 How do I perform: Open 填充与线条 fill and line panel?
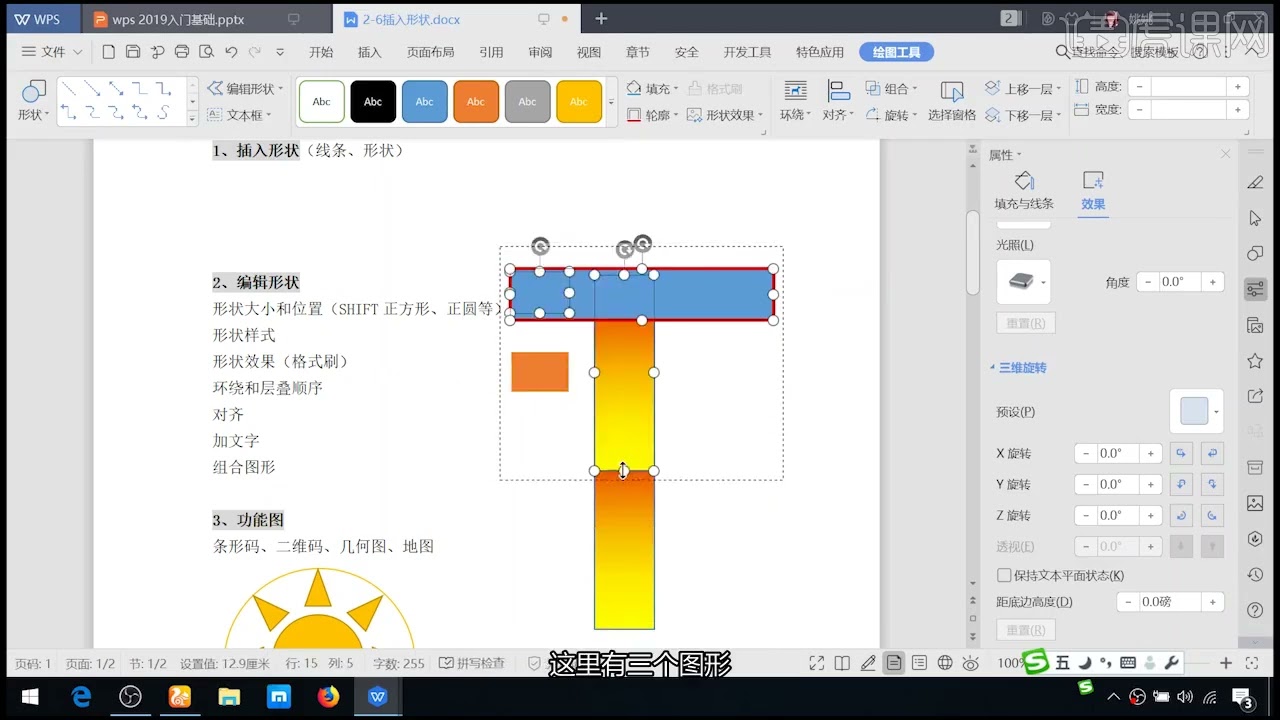pos(1024,191)
